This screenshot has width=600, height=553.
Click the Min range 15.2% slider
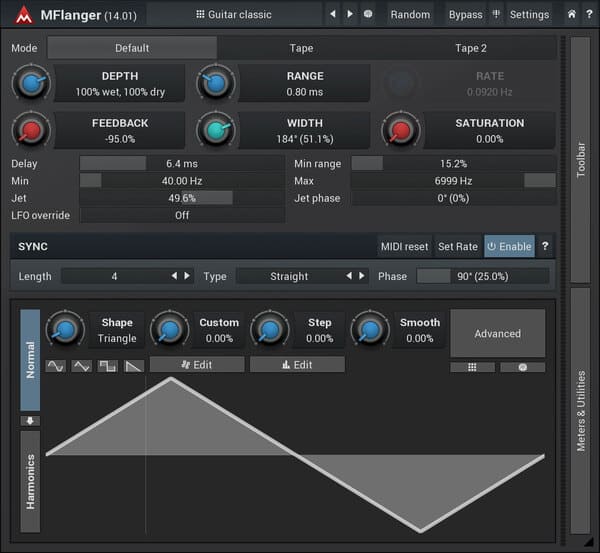[453, 163]
